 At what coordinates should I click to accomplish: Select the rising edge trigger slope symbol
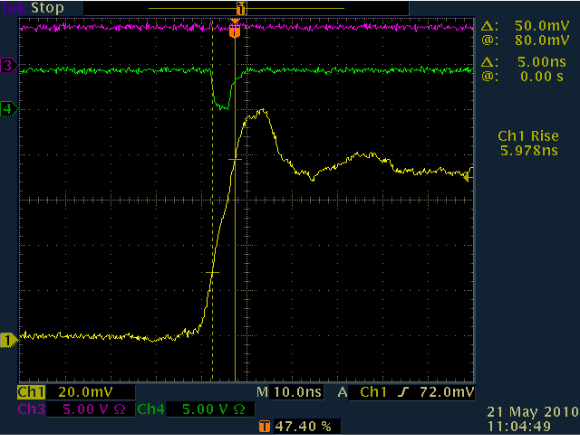pos(403,392)
